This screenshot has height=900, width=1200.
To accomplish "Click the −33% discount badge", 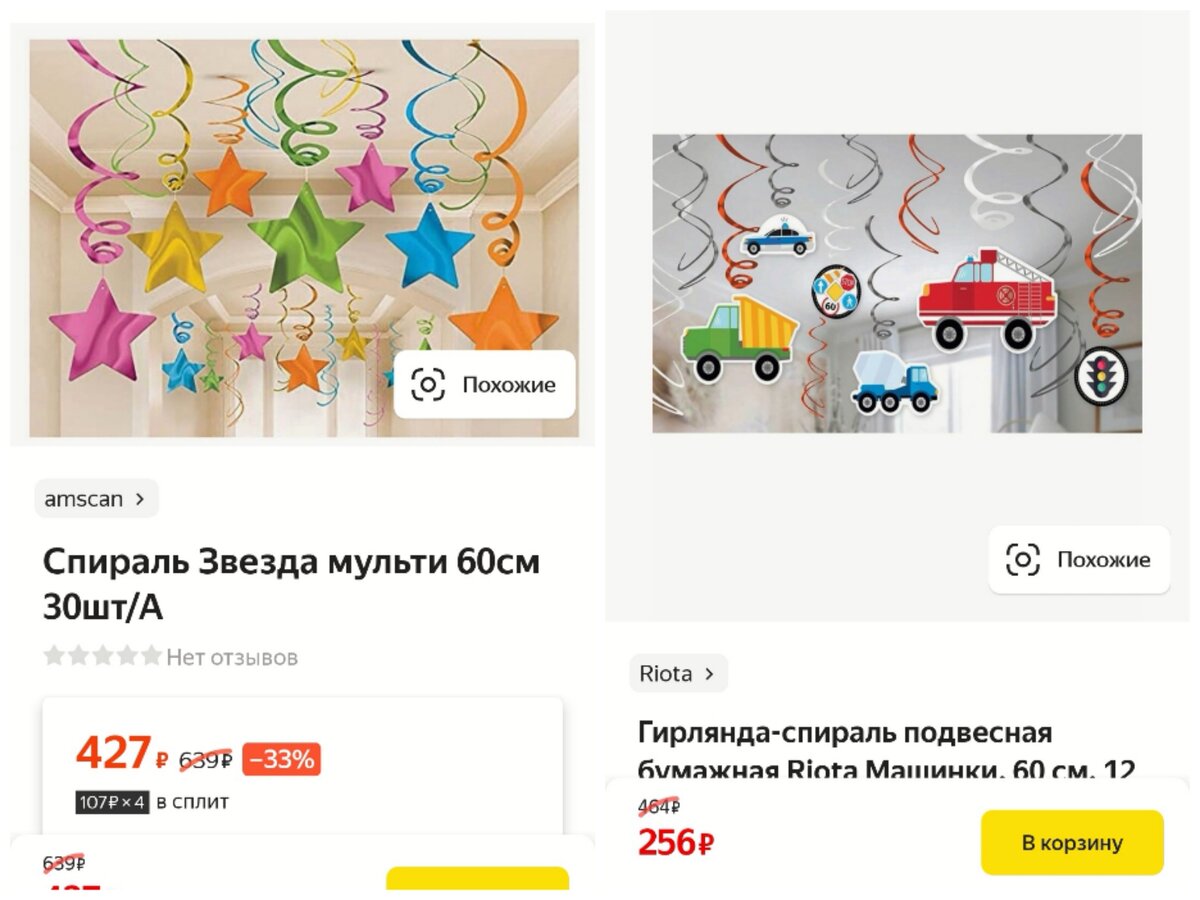I will [281, 759].
